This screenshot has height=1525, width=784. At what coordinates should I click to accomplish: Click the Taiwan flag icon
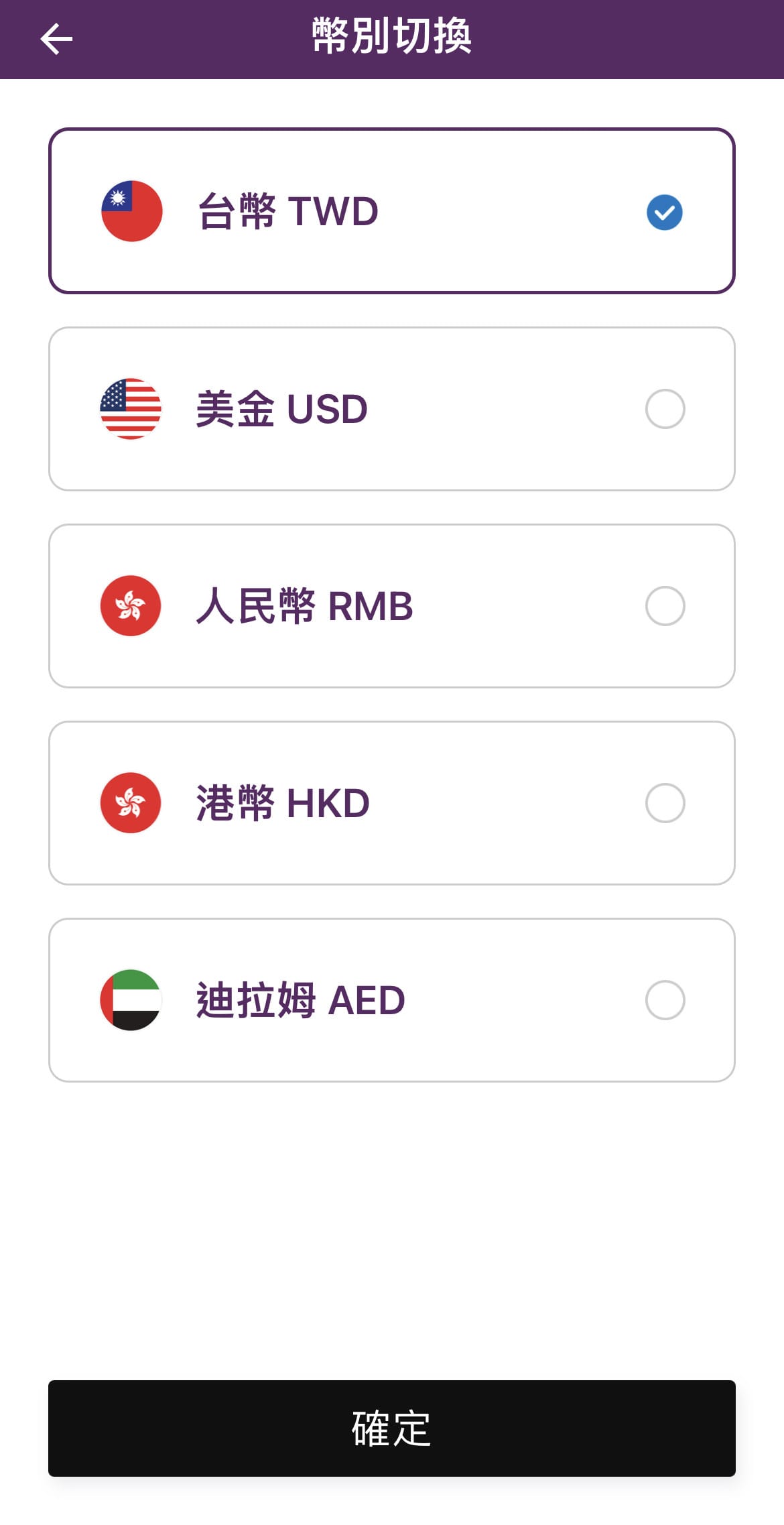pyautogui.click(x=131, y=211)
